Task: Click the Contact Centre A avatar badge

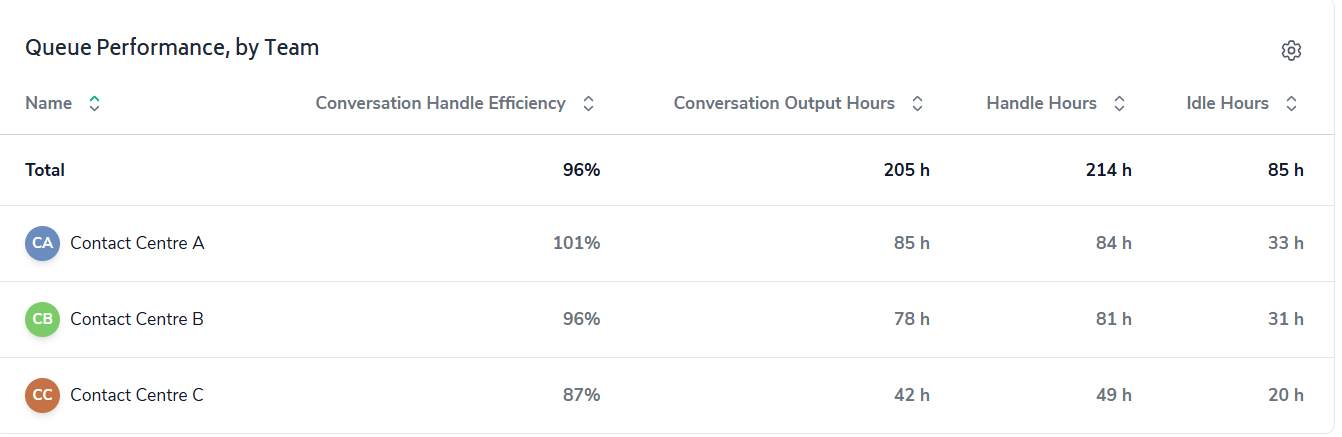Action: (42, 243)
